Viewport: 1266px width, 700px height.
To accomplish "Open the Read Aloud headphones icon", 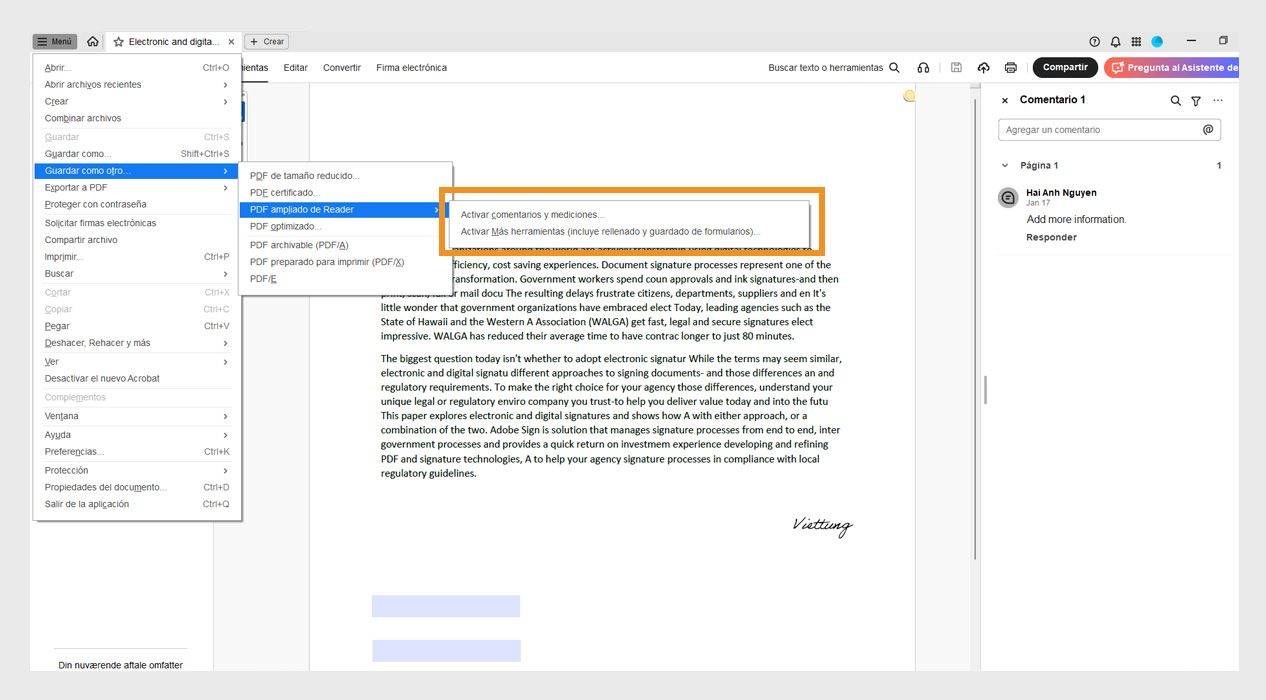I will pyautogui.click(x=923, y=67).
